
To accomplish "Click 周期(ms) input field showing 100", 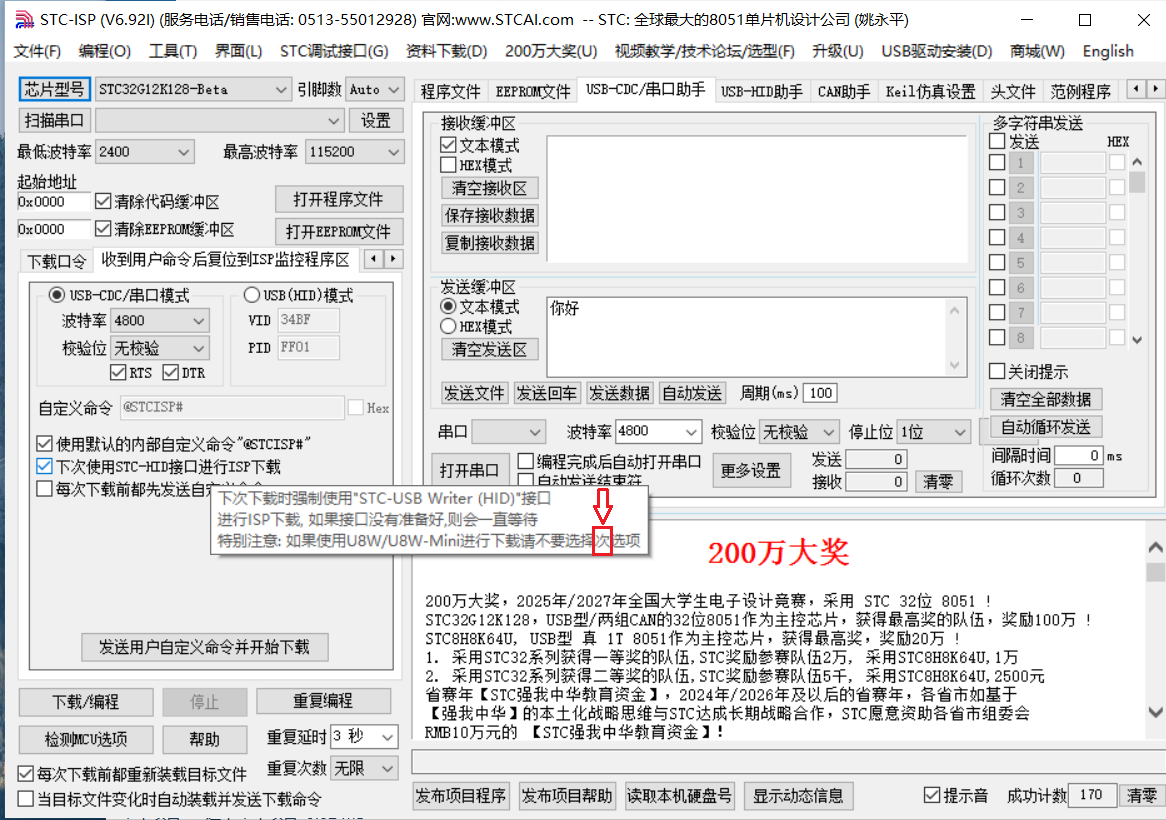I will coord(820,393).
